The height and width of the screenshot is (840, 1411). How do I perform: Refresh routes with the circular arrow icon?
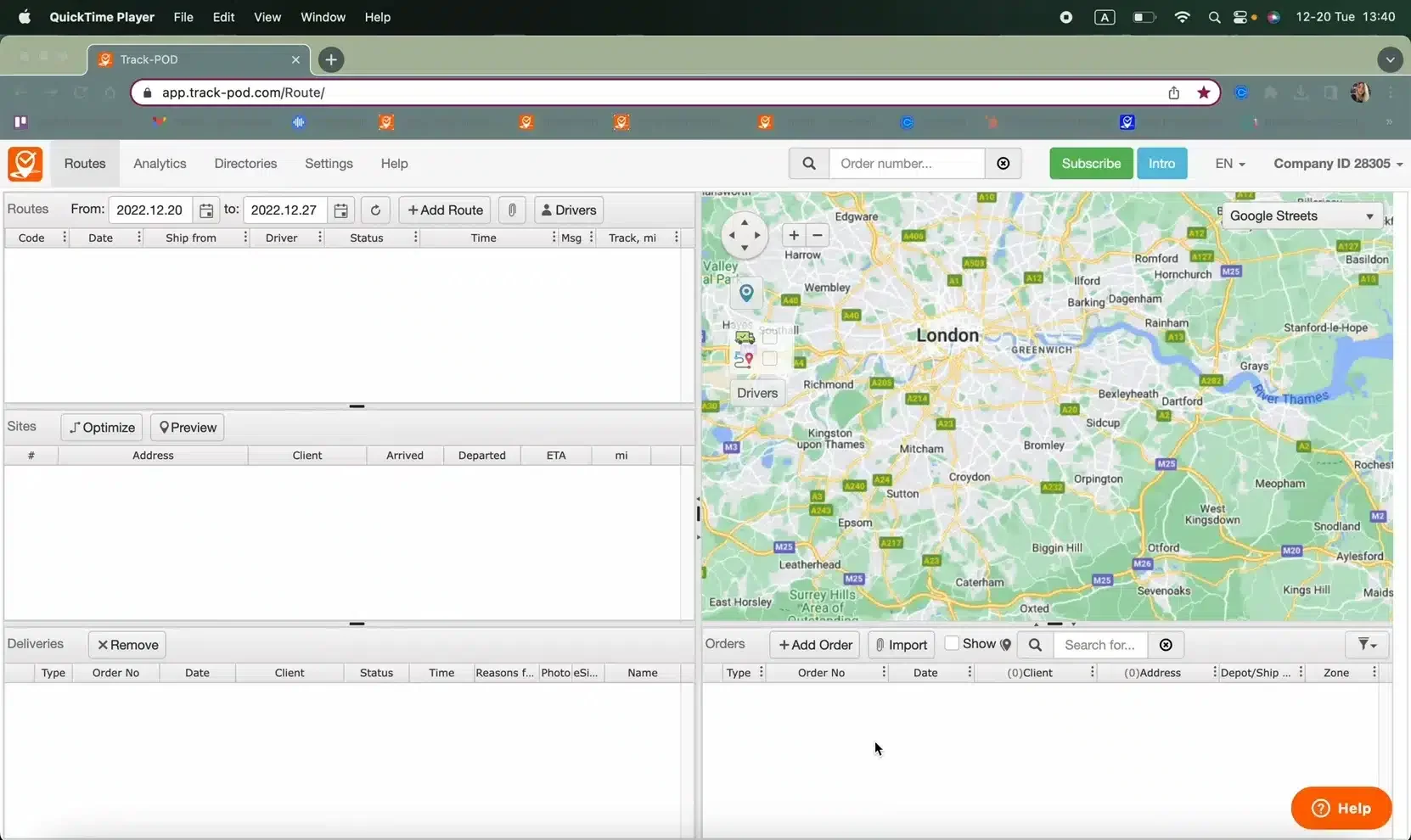(x=374, y=210)
